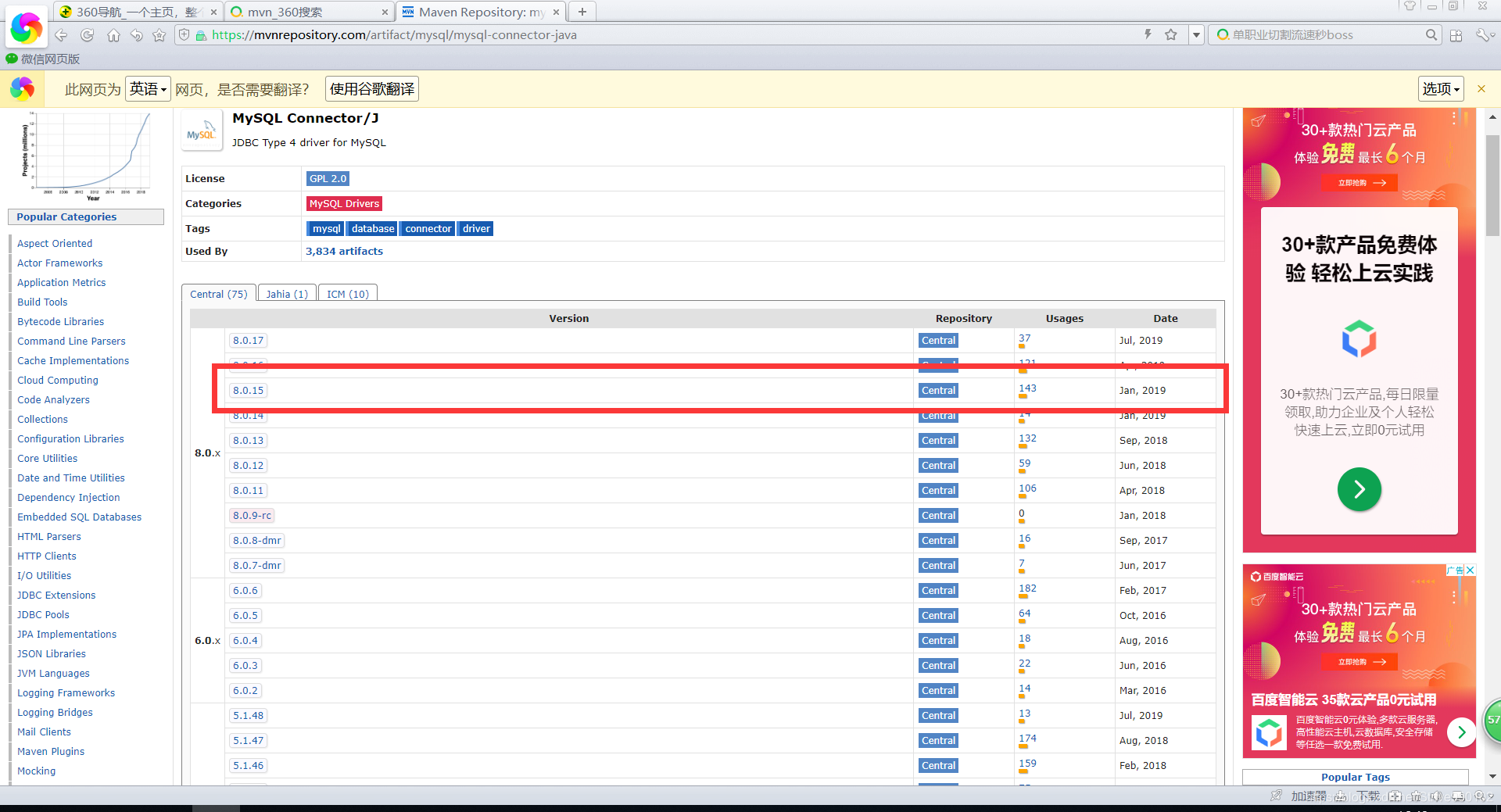Open the MySQL Drivers category
The height and width of the screenshot is (812, 1501).
344,204
